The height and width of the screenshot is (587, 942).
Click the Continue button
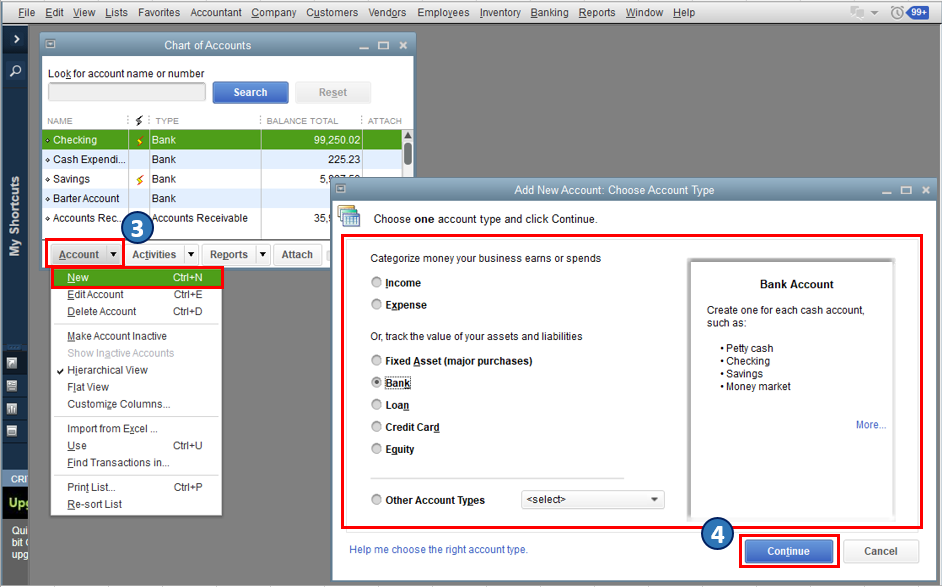click(x=788, y=551)
